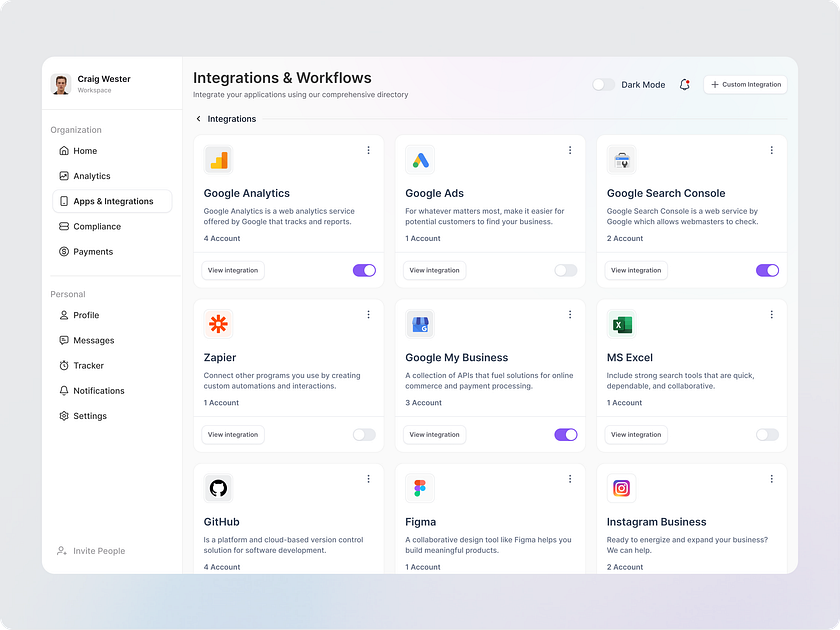This screenshot has height=630, width=840.
Task: Click the Google Analytics app icon
Action: coord(219,159)
